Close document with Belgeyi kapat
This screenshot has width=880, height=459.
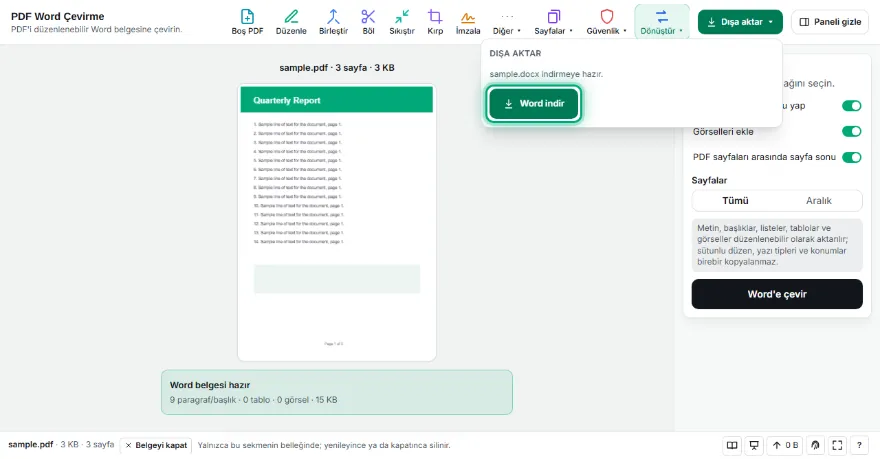pyautogui.click(x=156, y=445)
